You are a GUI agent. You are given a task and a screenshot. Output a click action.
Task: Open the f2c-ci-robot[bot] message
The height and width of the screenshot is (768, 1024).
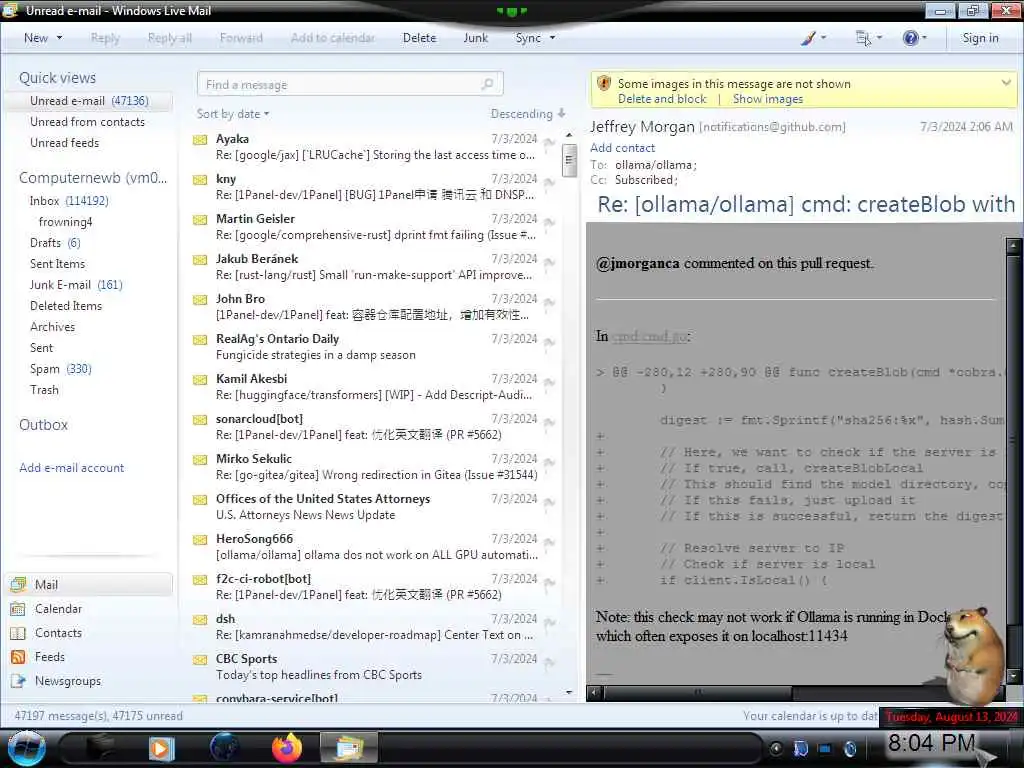coord(374,586)
